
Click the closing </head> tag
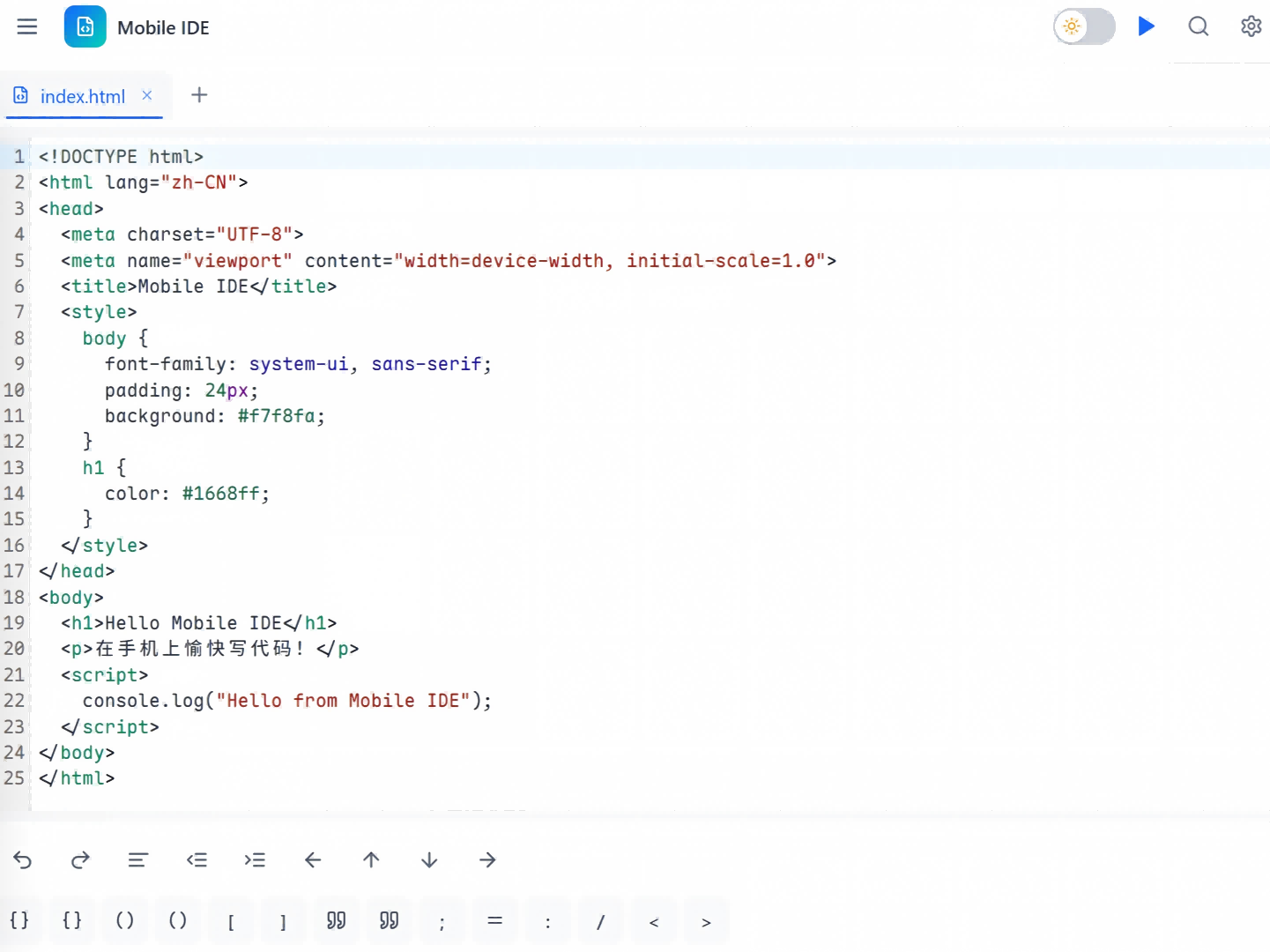pos(77,571)
